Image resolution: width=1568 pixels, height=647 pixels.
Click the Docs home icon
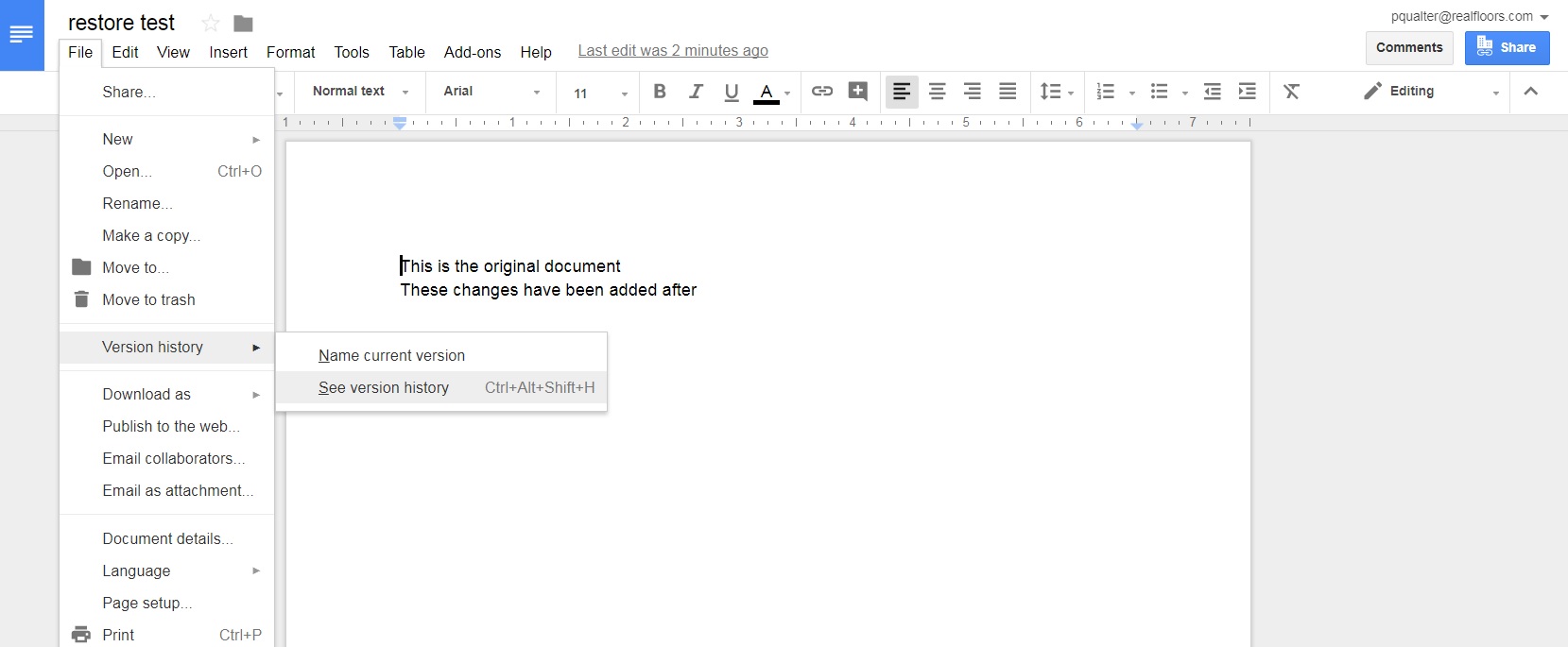tap(22, 35)
